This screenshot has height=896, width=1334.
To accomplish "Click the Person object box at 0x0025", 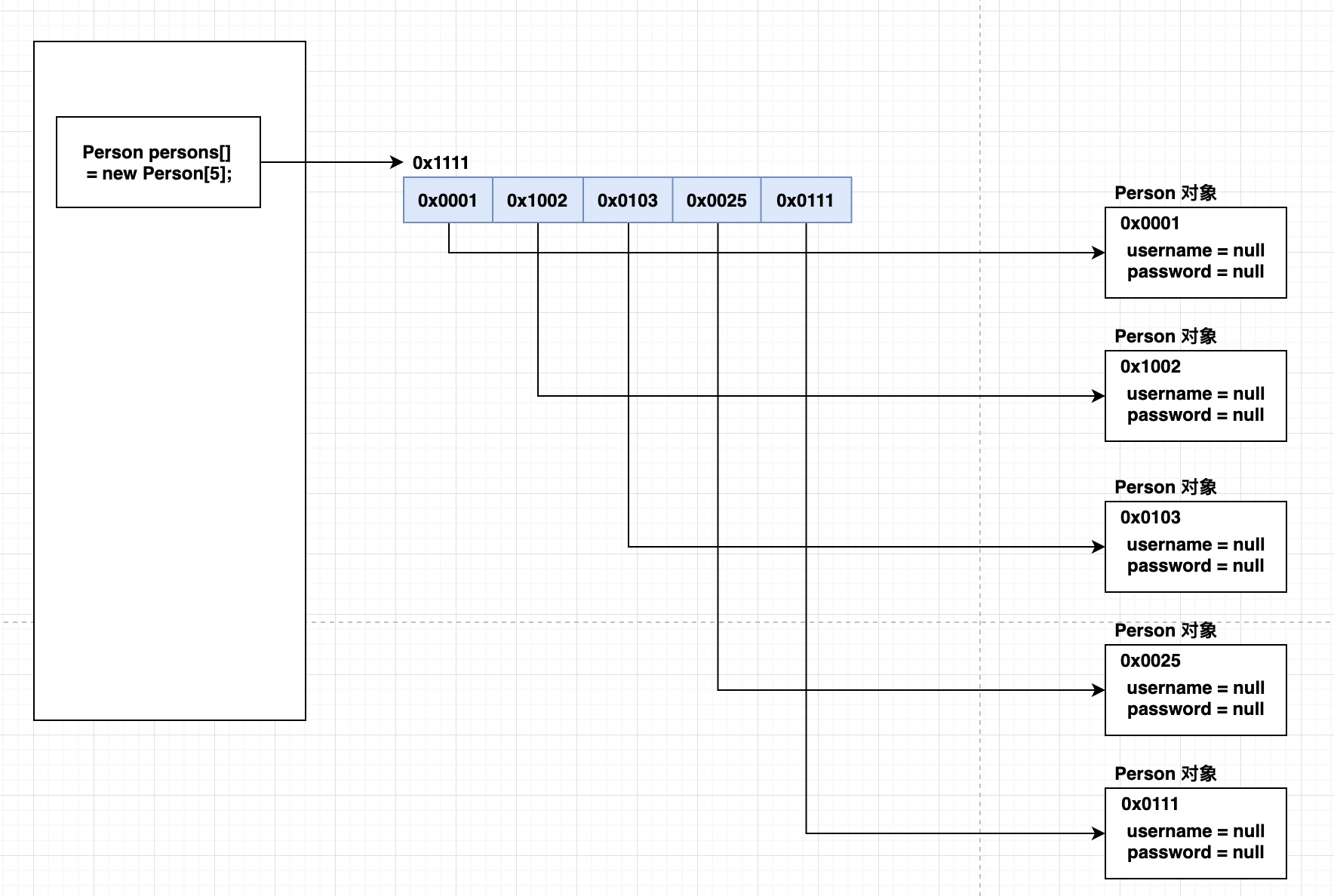I will 1196,690.
